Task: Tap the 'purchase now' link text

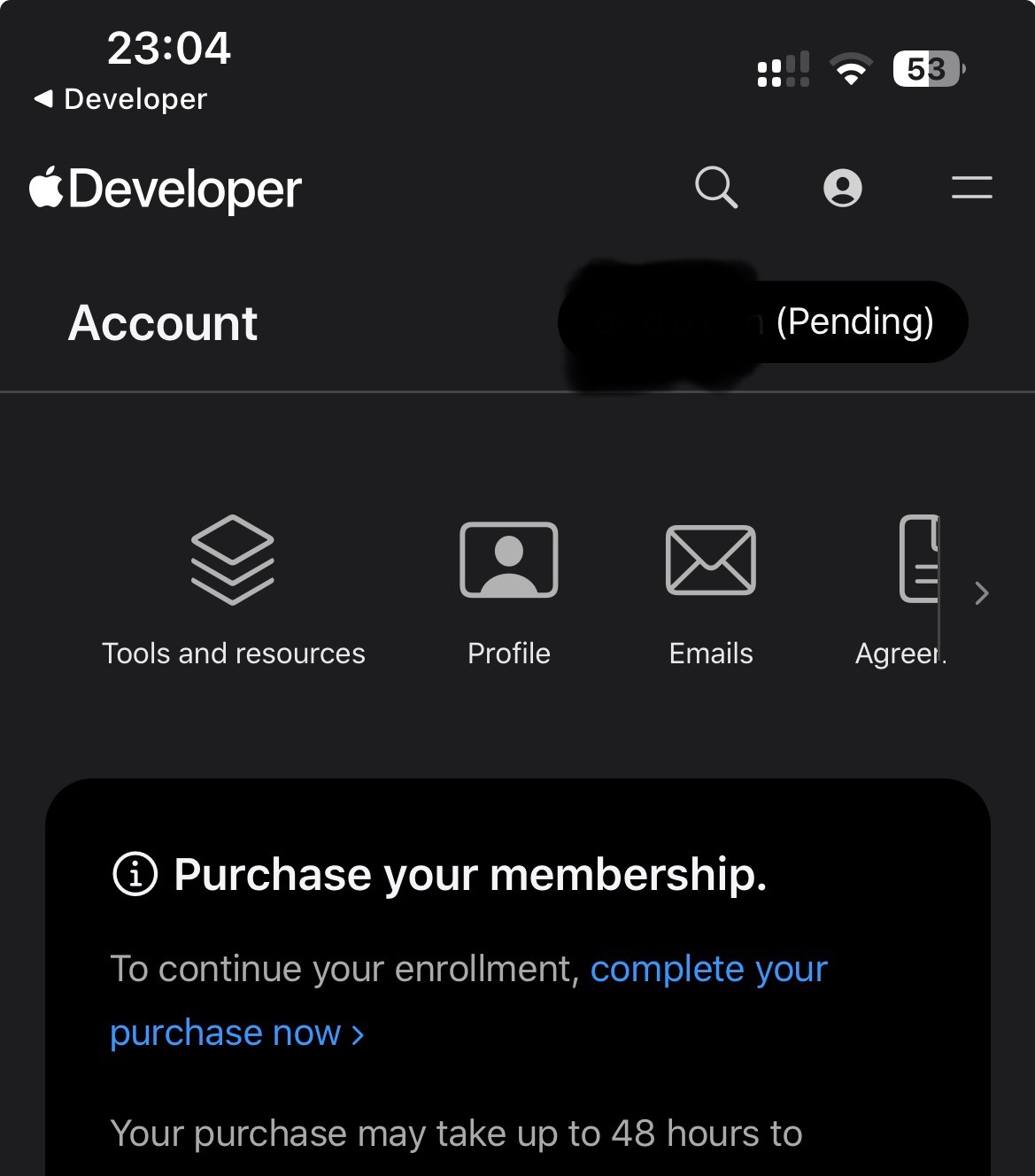Action: [x=237, y=1033]
